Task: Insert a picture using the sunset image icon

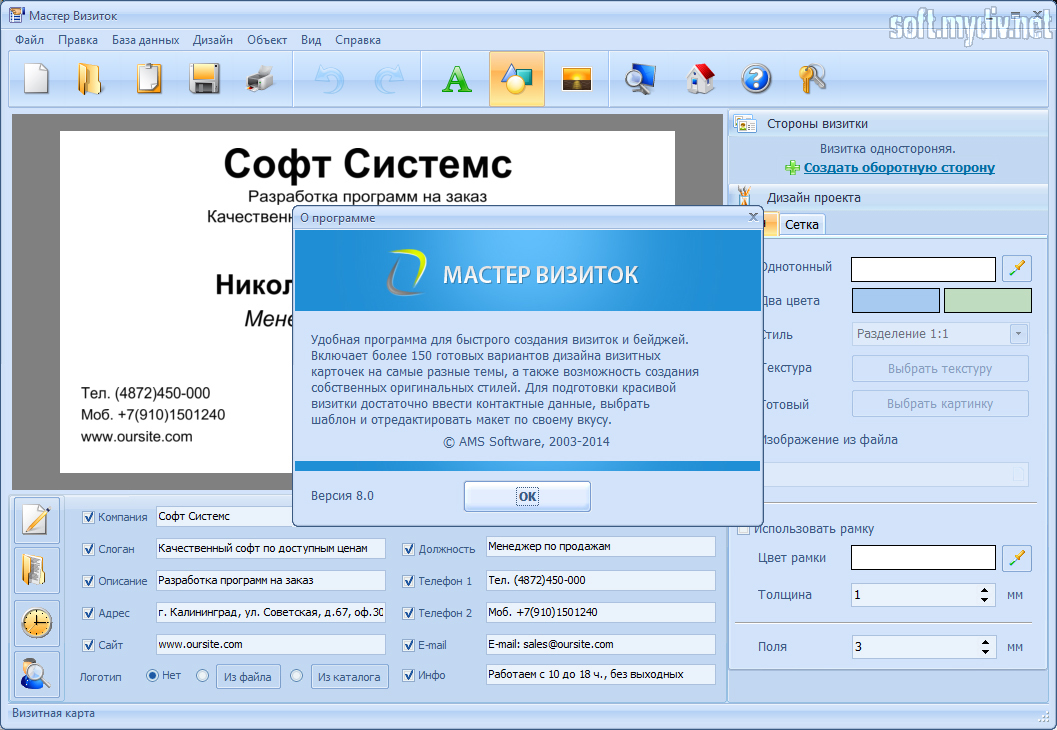Action: coord(576,79)
